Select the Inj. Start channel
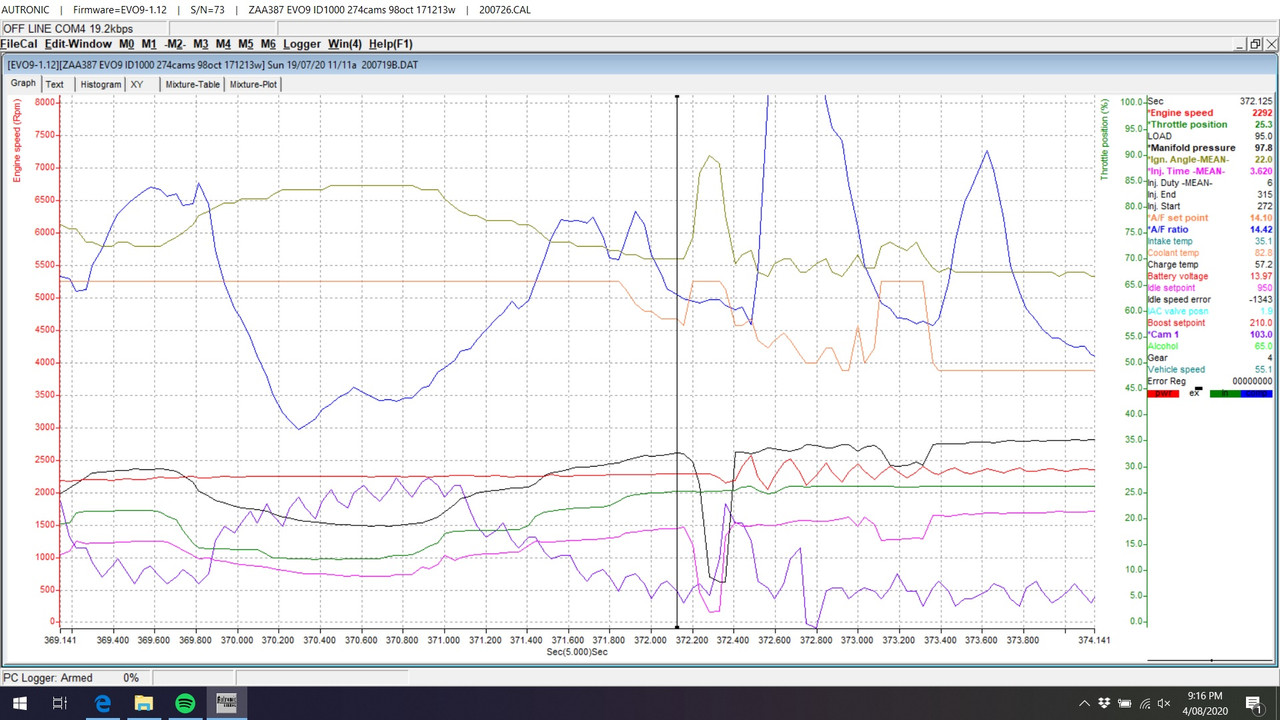Image resolution: width=1280 pixels, height=720 pixels. (1209, 206)
